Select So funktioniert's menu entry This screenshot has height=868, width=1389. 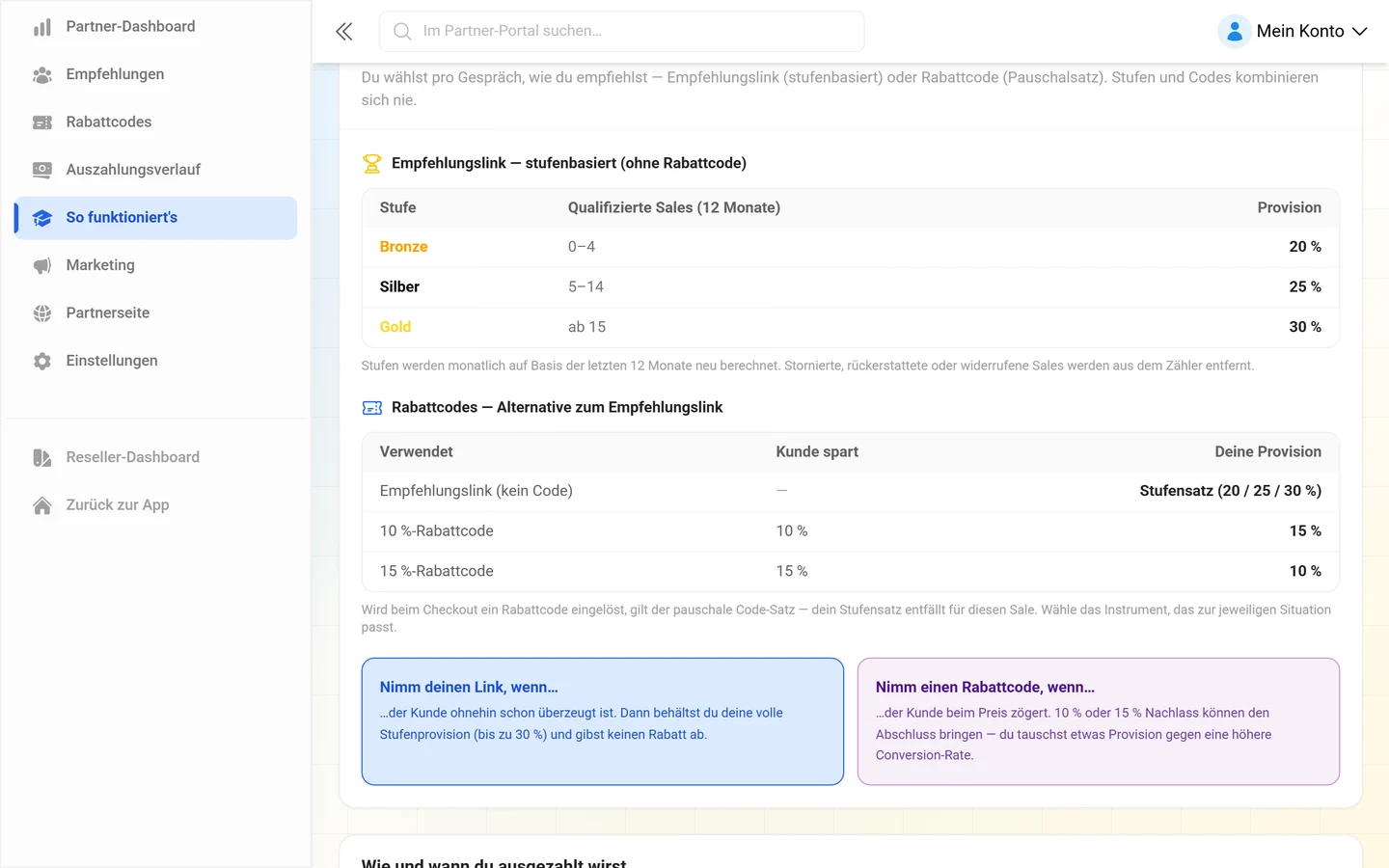[155, 218]
